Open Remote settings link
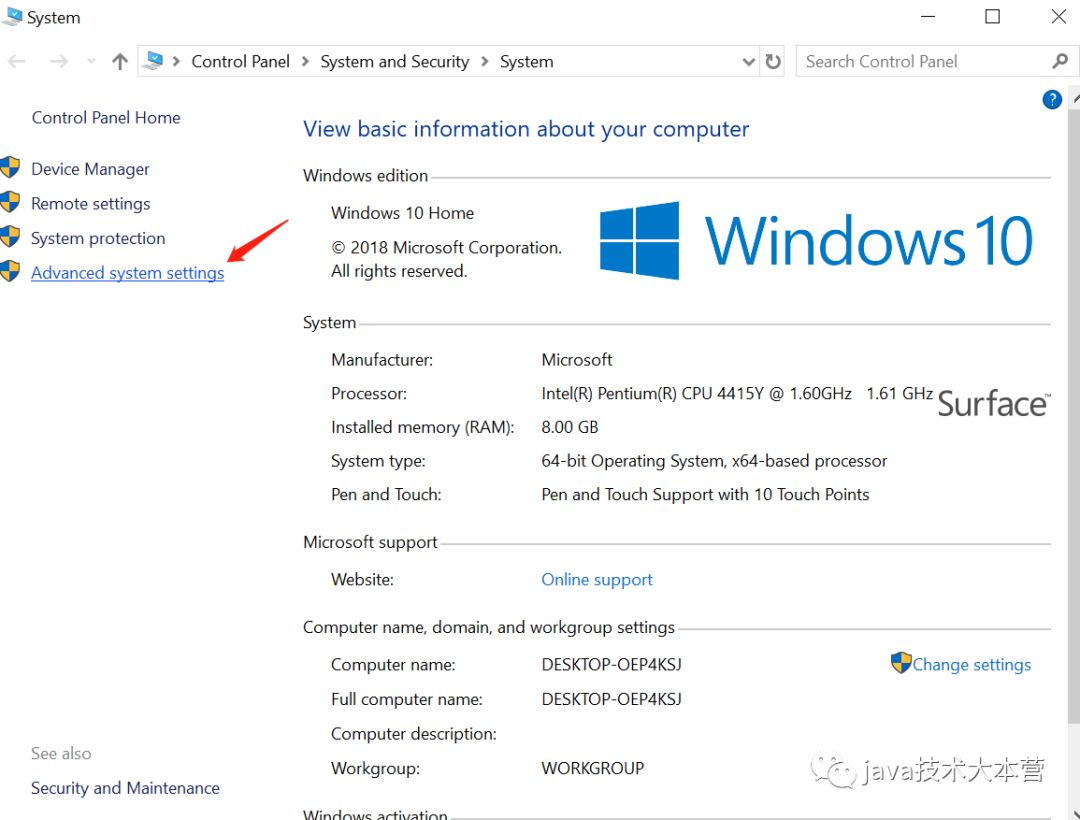 [x=90, y=204]
